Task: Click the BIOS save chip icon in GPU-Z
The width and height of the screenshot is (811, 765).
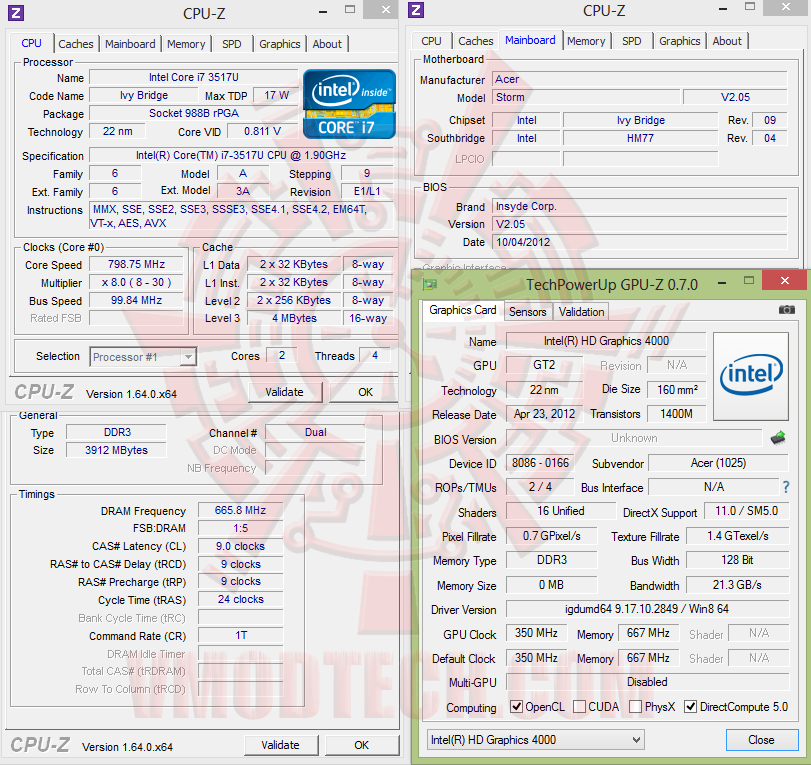Action: (x=778, y=438)
